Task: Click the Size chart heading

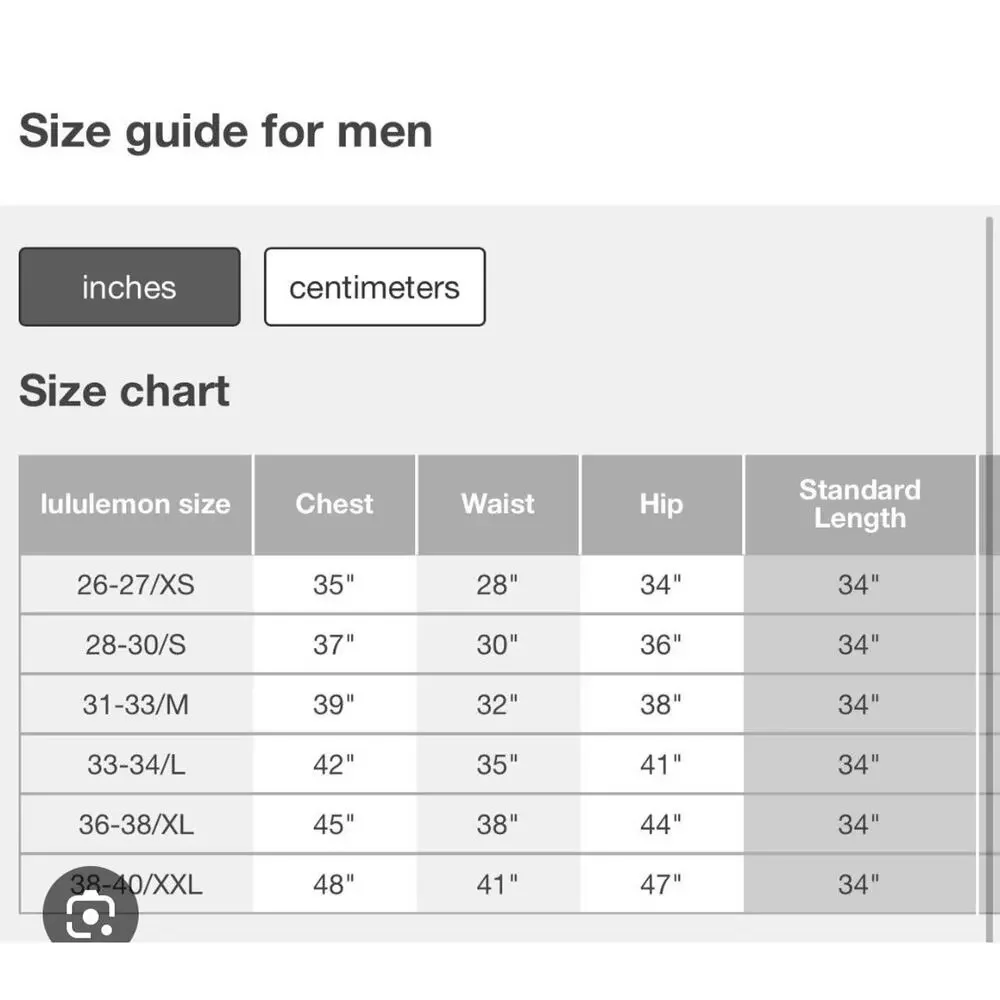Action: (x=125, y=391)
